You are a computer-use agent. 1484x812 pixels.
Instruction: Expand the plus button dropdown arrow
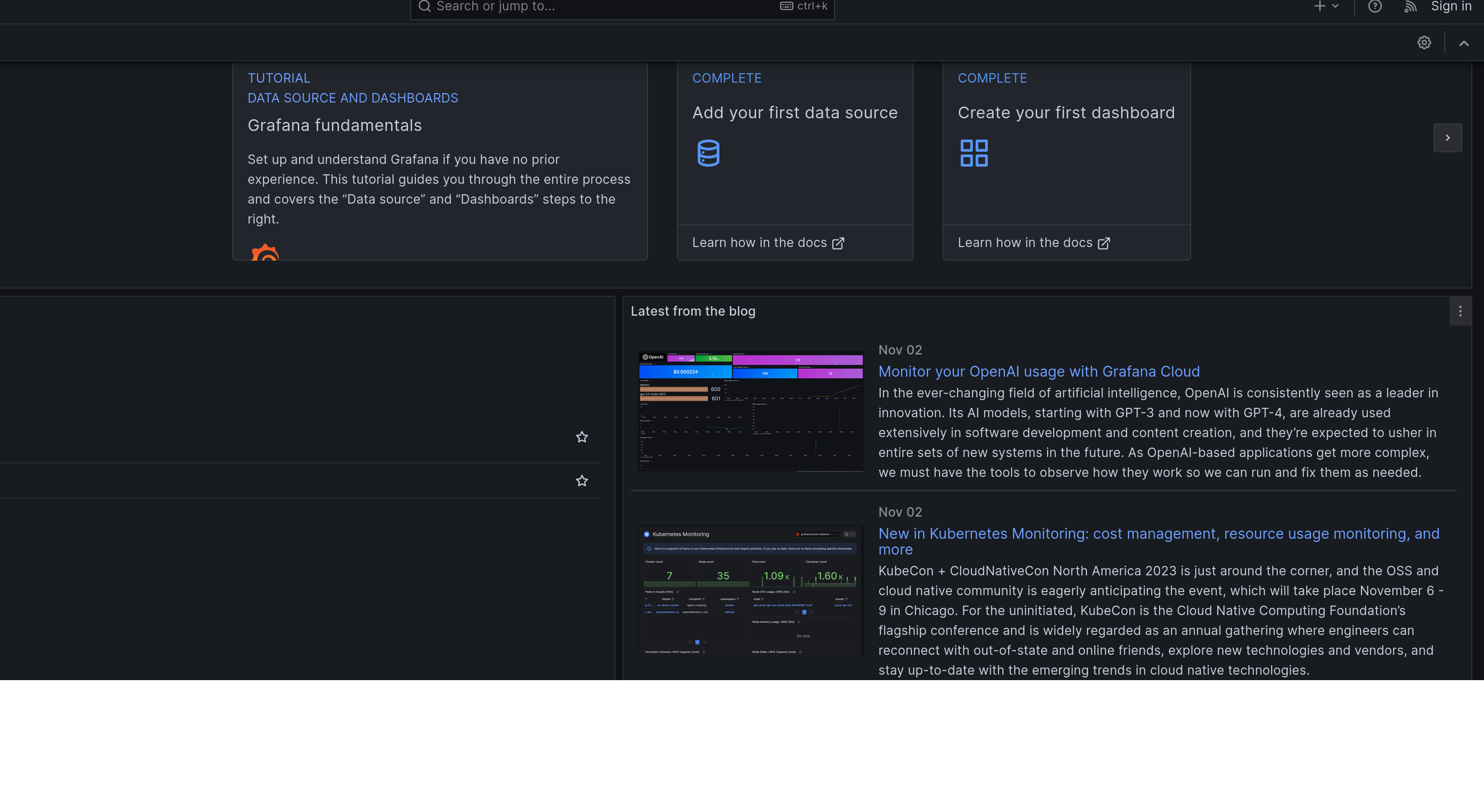[1335, 6]
